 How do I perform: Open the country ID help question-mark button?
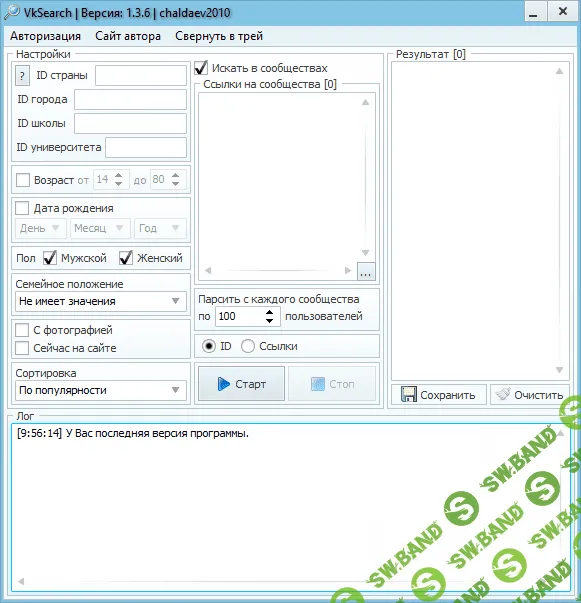(x=22, y=75)
